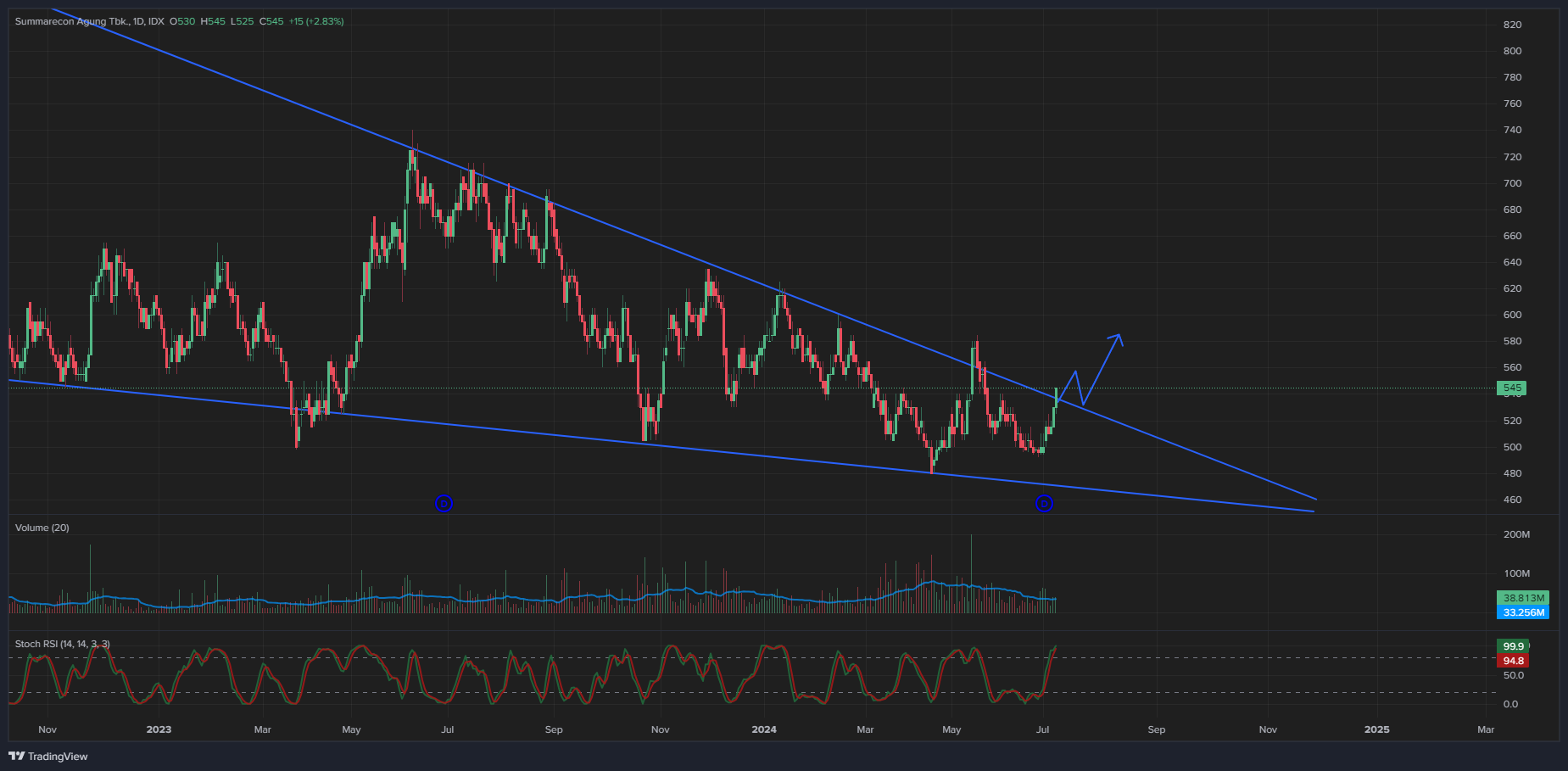Image resolution: width=1568 pixels, height=771 pixels.
Task: Click the TradingView text link at bottom left
Action: (x=59, y=757)
